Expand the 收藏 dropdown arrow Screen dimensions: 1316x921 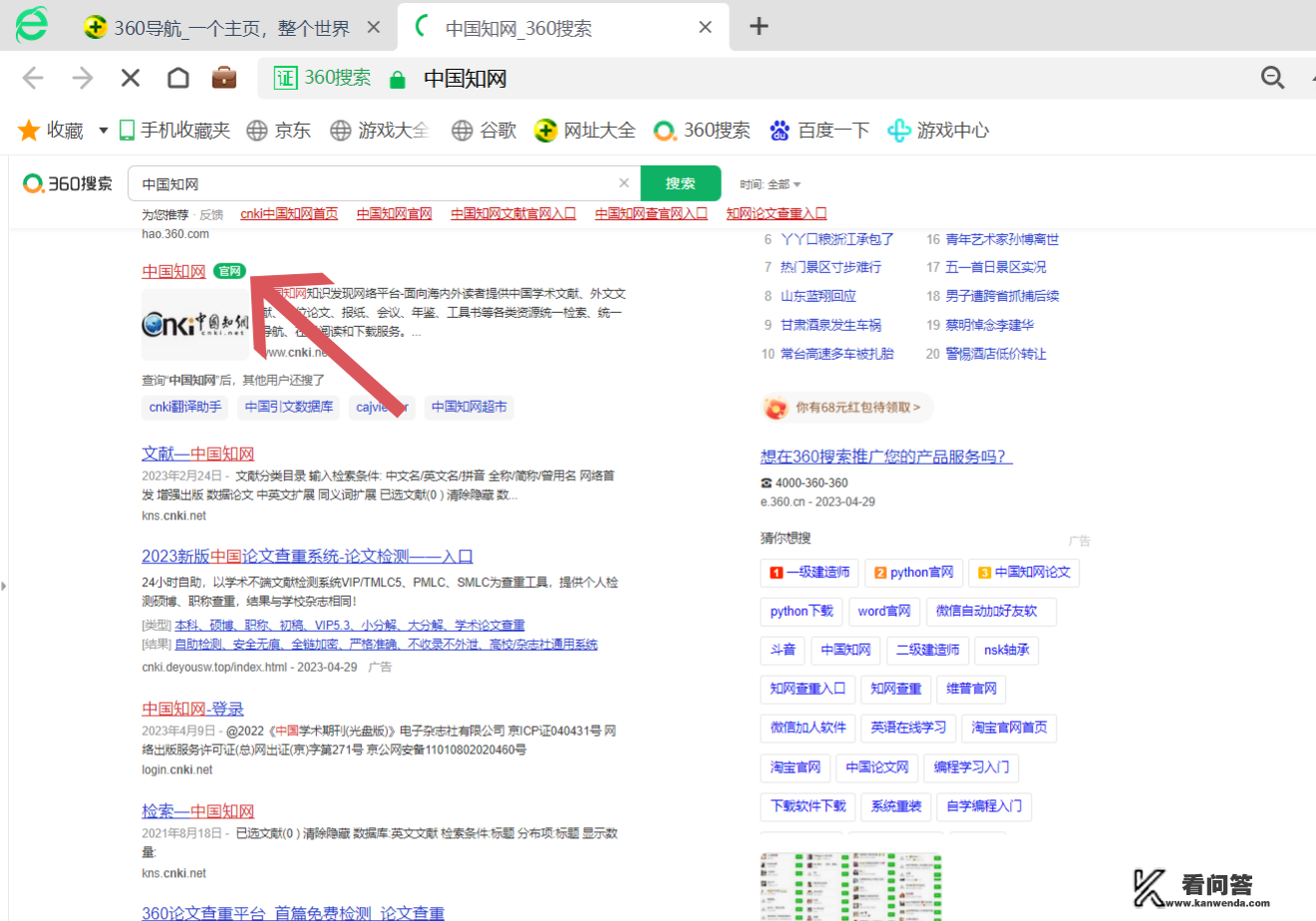point(103,131)
